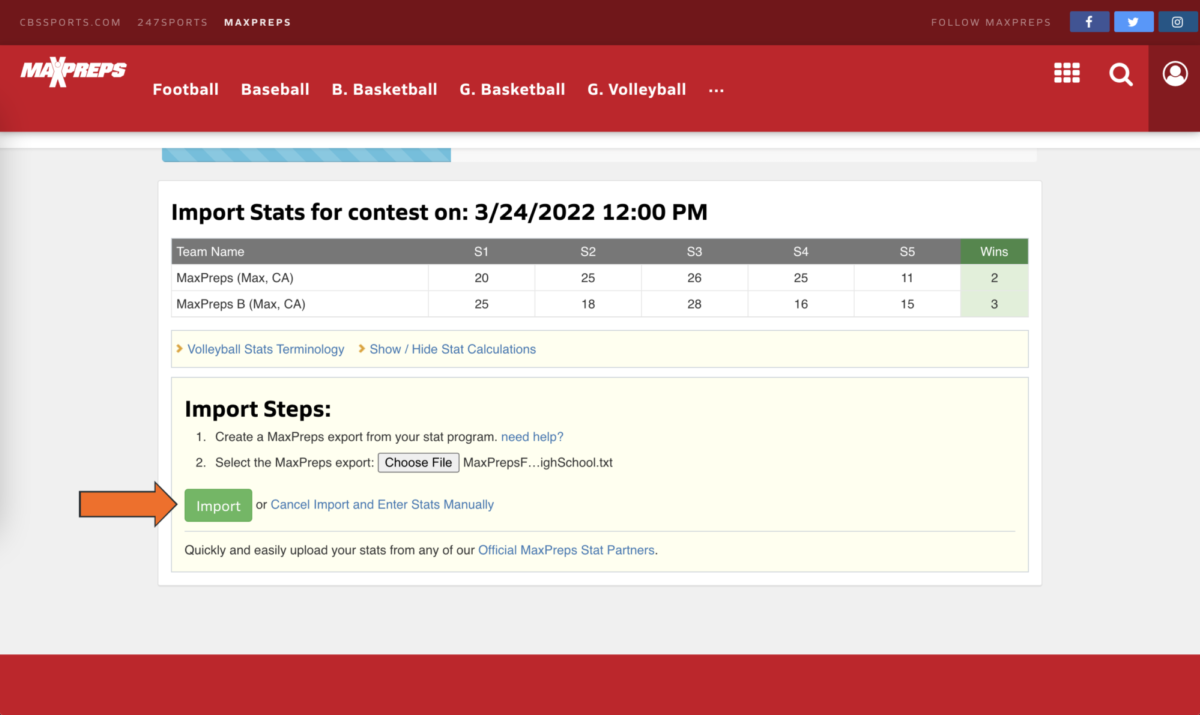Click the green Import button
The height and width of the screenshot is (715, 1200).
tap(218, 505)
